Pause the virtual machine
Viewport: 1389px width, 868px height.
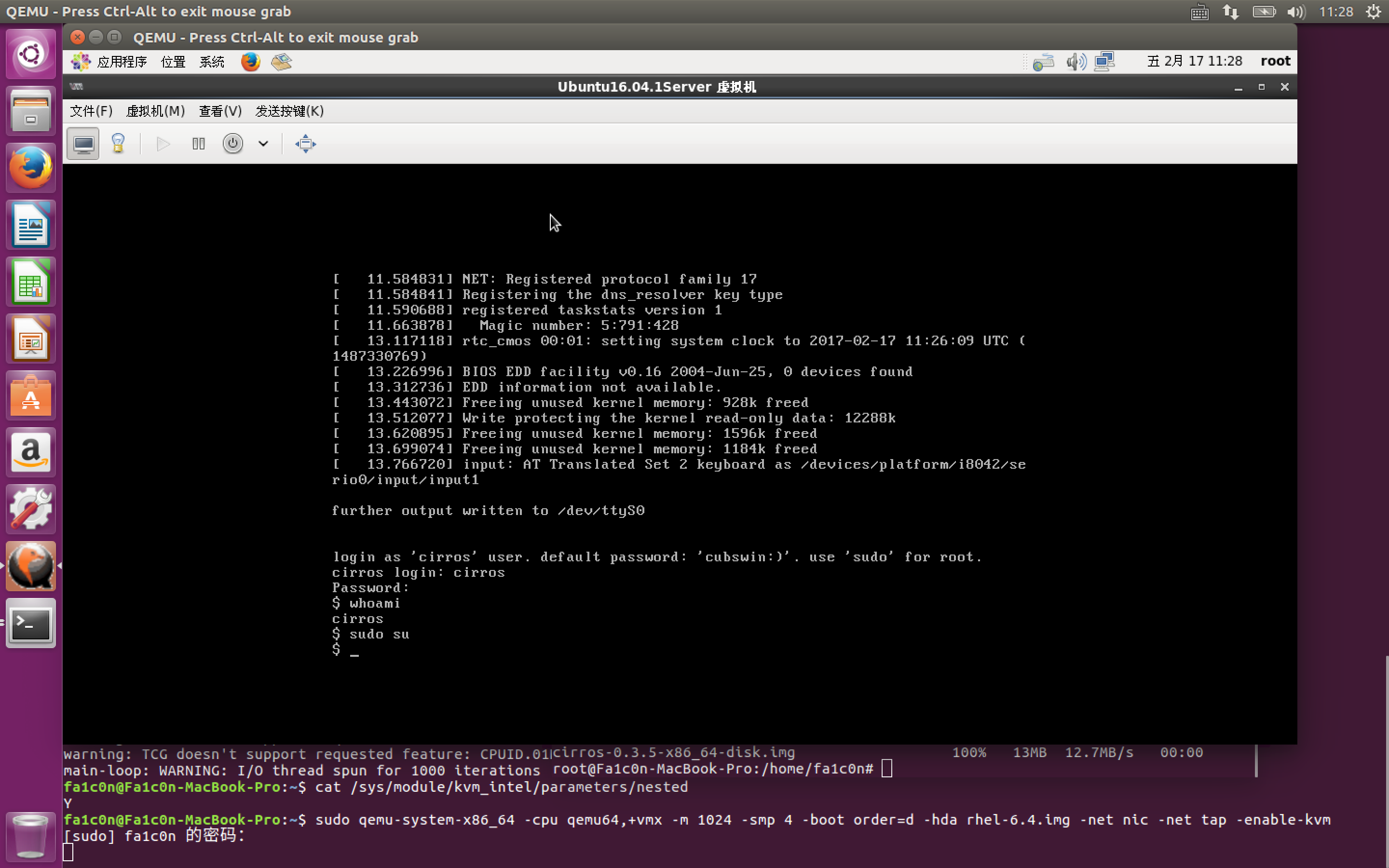(x=199, y=144)
